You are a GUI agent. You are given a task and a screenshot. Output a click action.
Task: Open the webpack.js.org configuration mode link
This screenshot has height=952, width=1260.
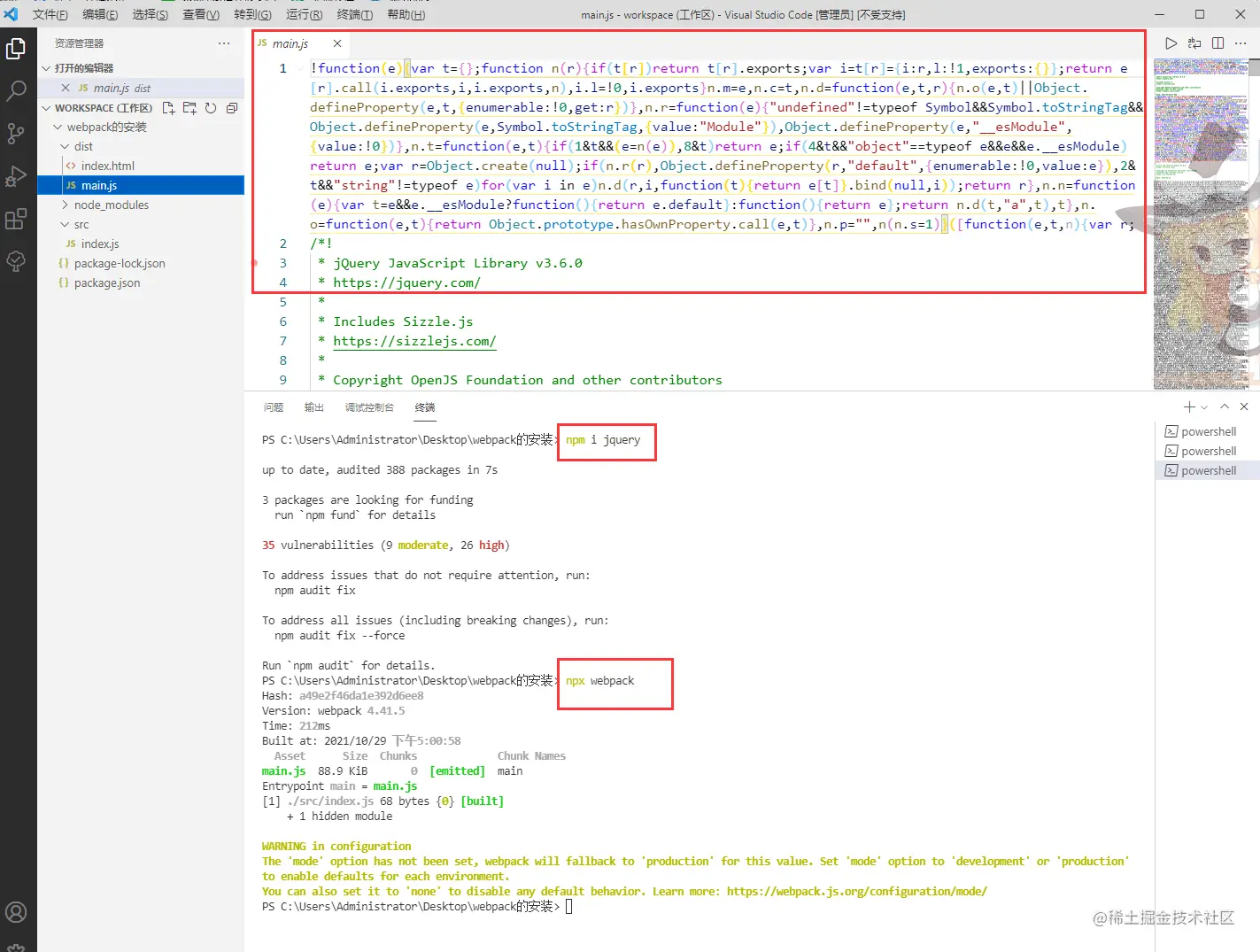[857, 892]
